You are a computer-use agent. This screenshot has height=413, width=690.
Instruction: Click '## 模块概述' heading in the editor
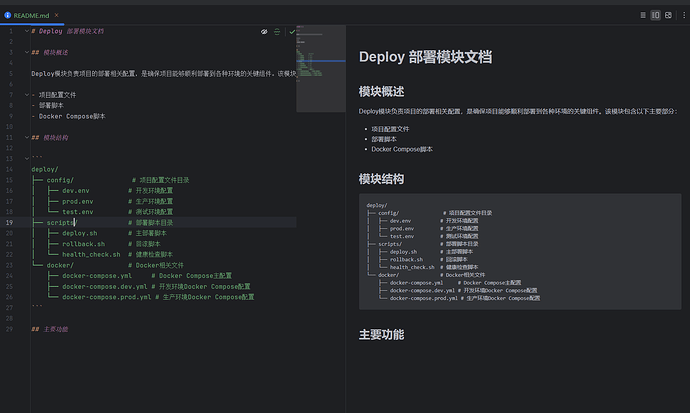pos(50,52)
